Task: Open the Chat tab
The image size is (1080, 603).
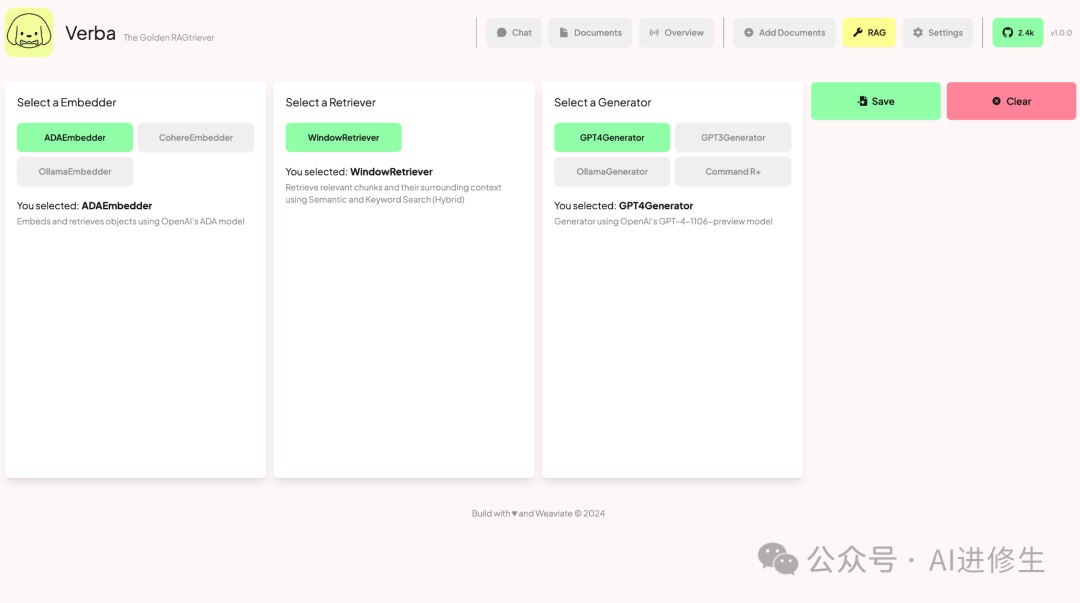Action: pyautogui.click(x=514, y=32)
